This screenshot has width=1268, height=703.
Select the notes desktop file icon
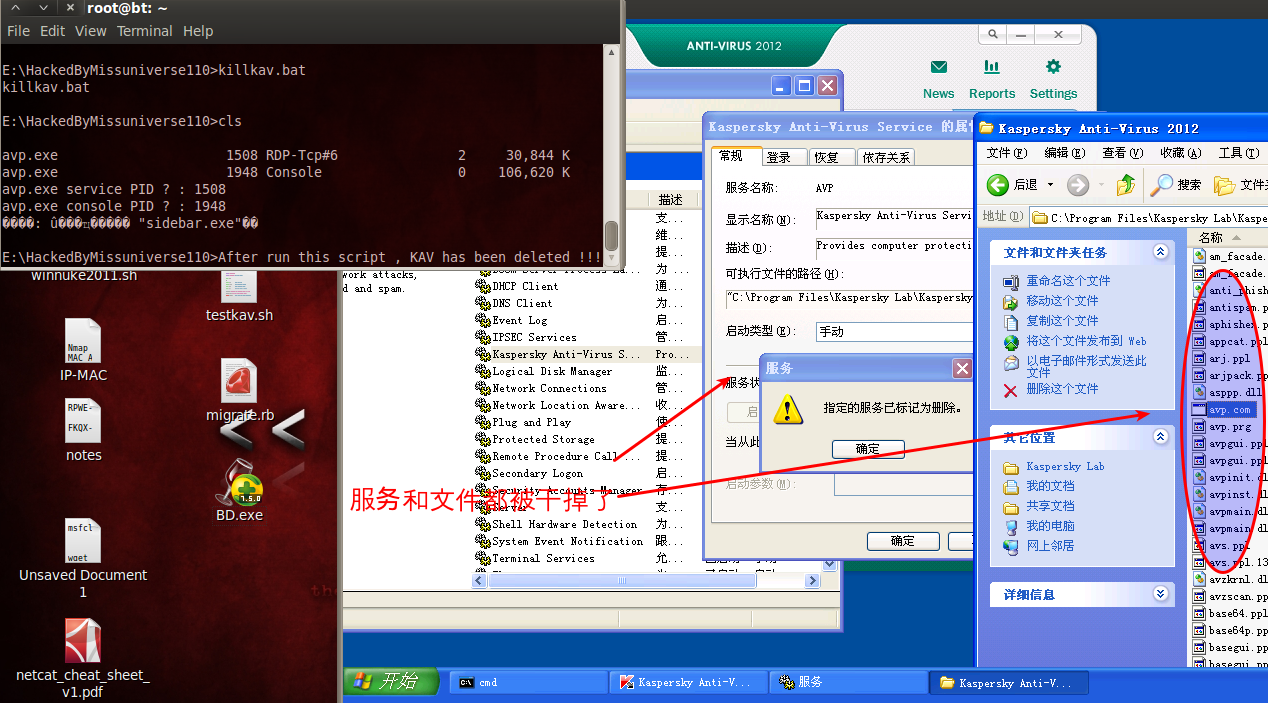(83, 430)
